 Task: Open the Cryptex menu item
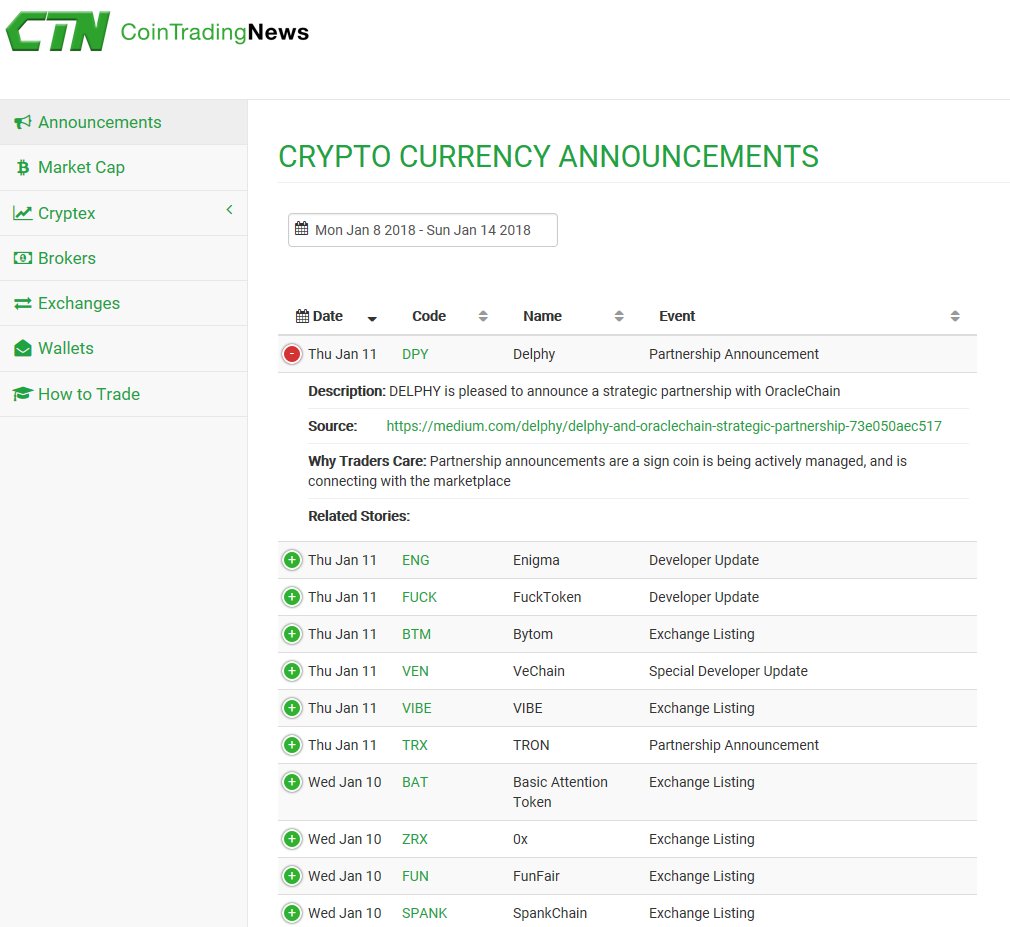tap(124, 213)
